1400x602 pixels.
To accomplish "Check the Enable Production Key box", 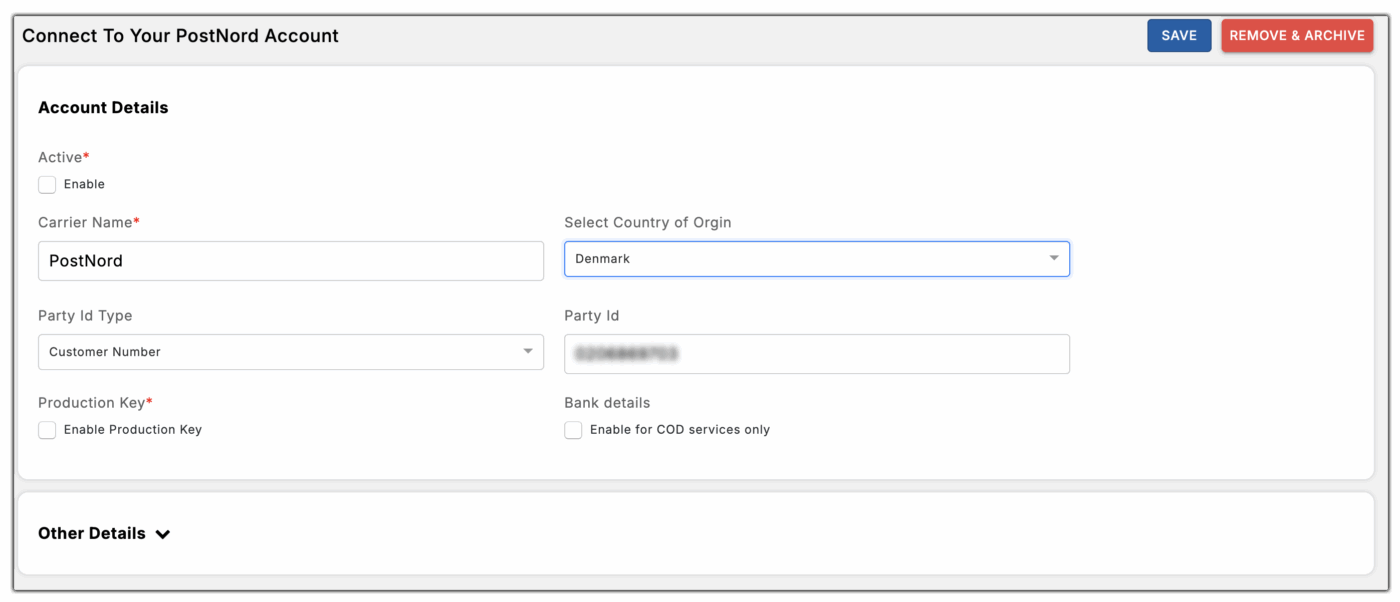I will [x=47, y=430].
